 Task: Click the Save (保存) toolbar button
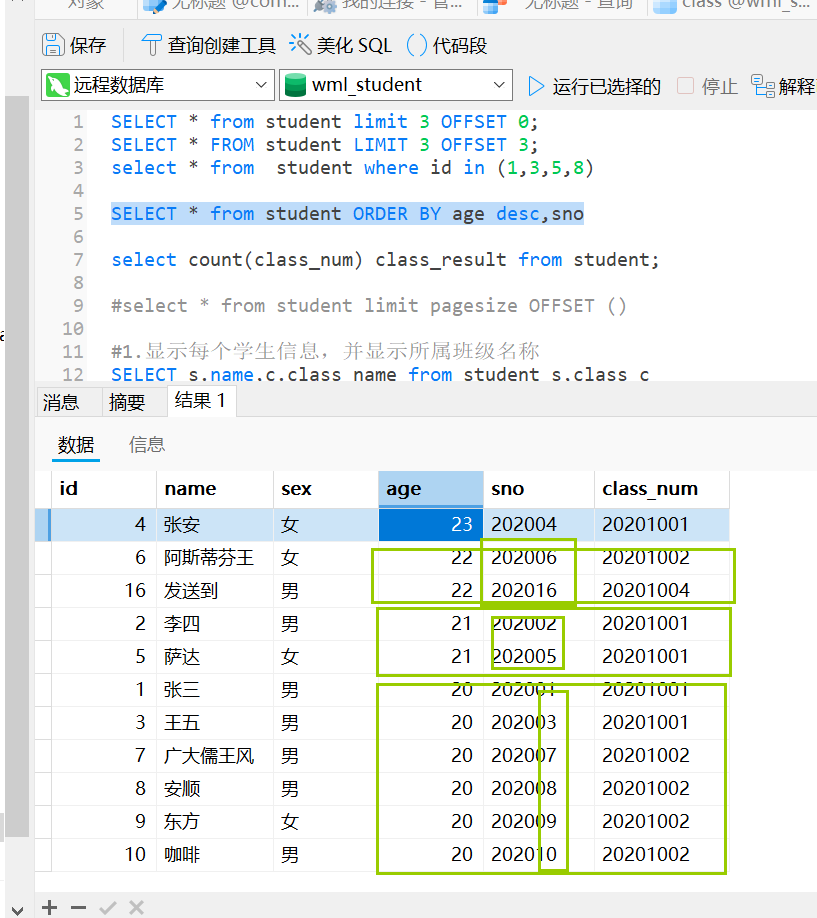(x=74, y=45)
